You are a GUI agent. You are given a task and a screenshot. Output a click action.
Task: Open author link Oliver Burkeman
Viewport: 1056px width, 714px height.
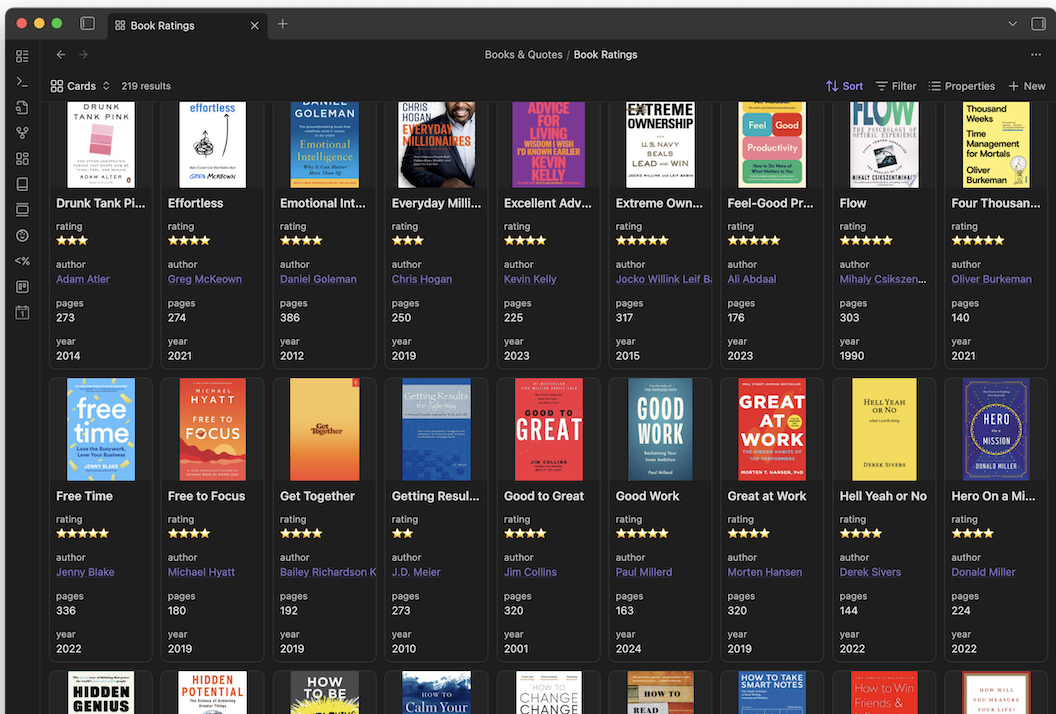tap(991, 279)
